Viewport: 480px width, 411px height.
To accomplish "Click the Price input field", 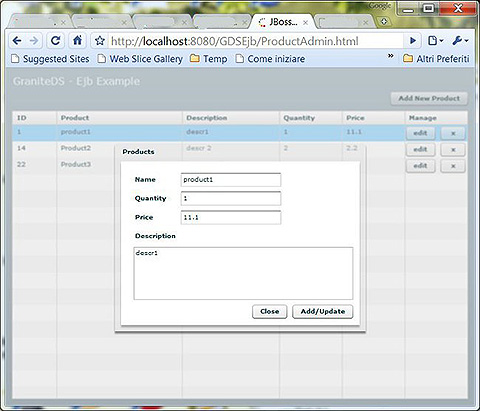I will [x=231, y=217].
